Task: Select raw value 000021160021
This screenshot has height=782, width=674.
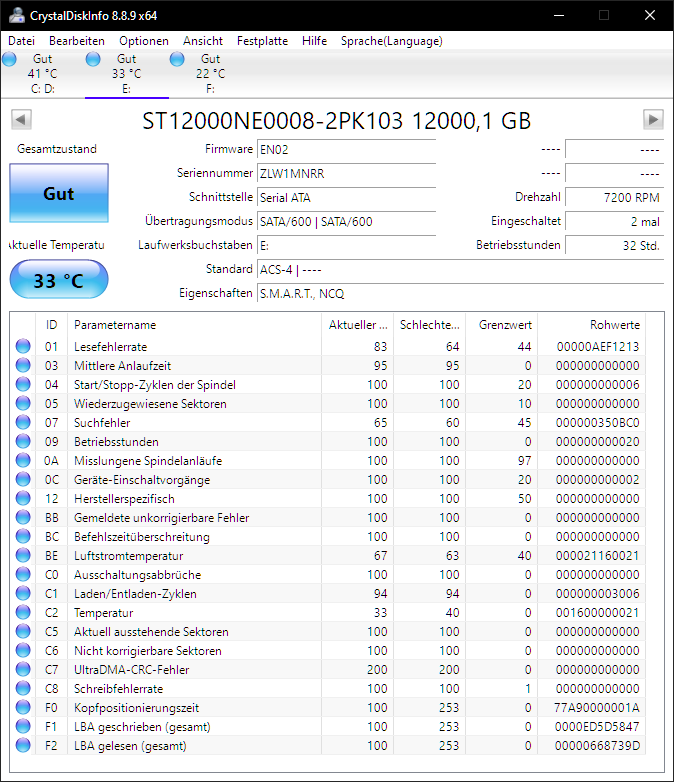Action: 598,556
